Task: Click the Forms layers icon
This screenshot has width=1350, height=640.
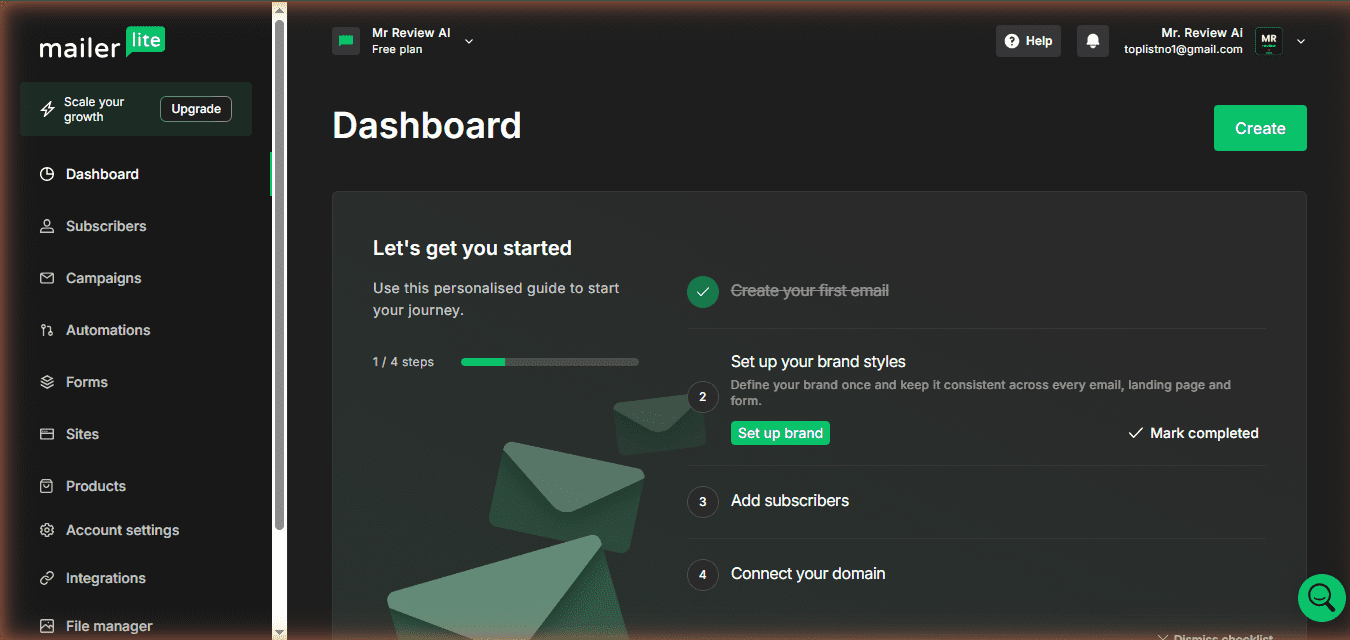Action: click(47, 382)
